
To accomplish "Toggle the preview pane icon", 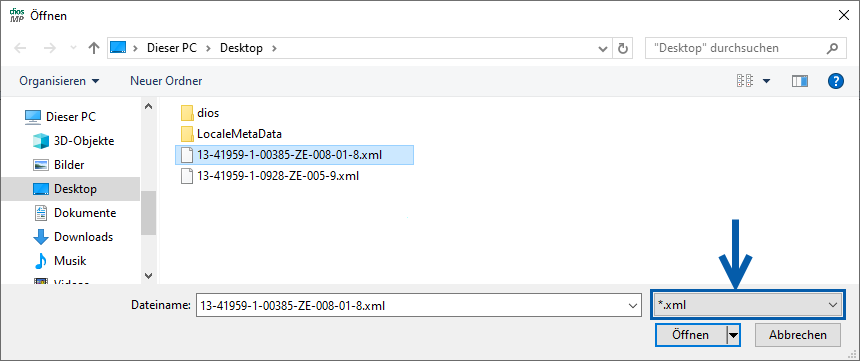I will pos(800,81).
